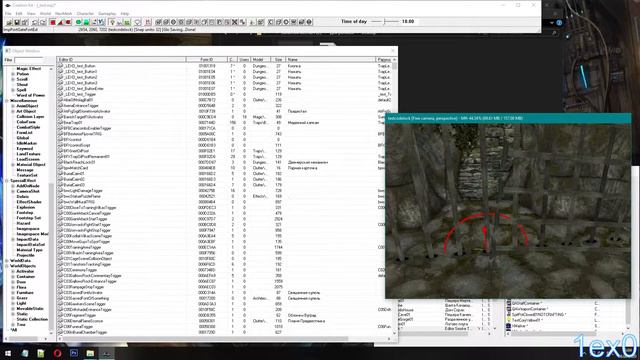Sort list by Form ID column header
This screenshot has height=360, width=640.
coord(206,60)
